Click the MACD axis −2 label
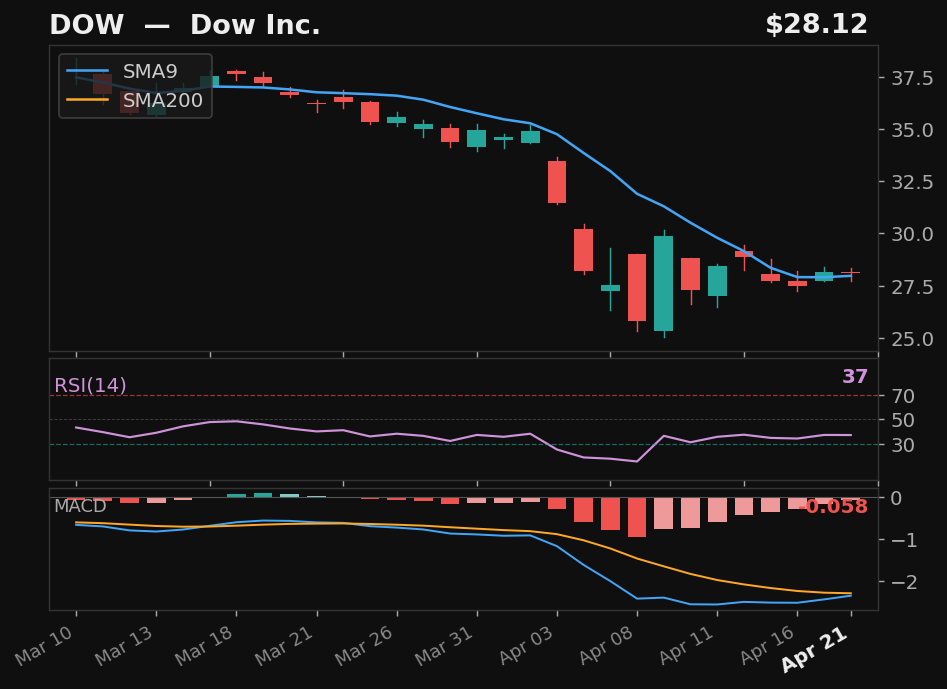 tap(904, 582)
